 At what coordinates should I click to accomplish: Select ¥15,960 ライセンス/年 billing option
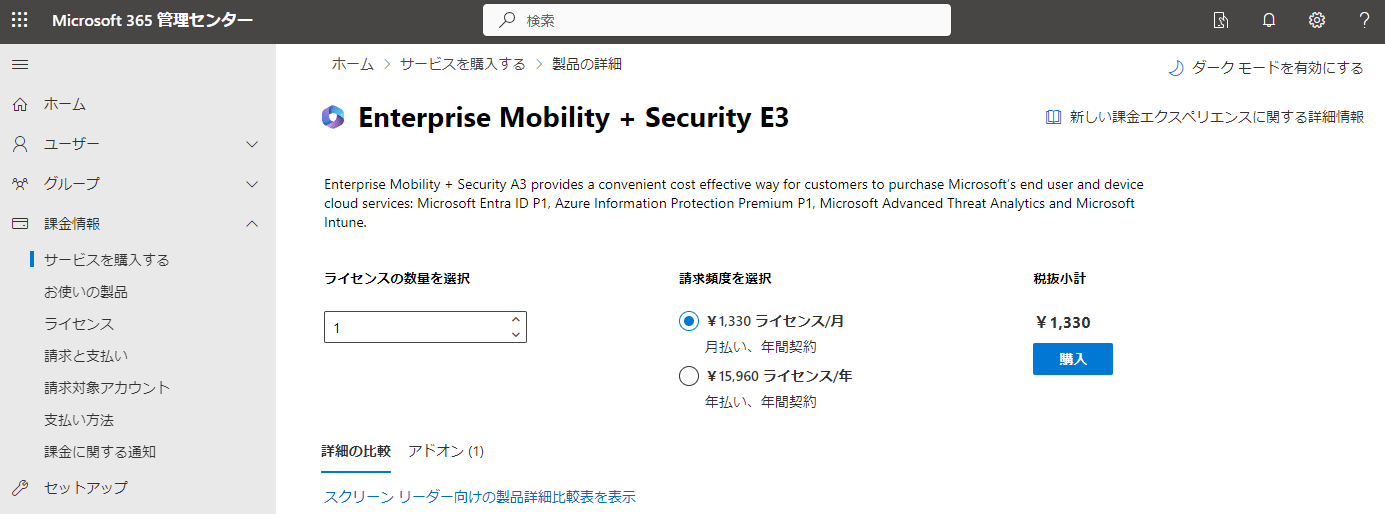click(688, 376)
